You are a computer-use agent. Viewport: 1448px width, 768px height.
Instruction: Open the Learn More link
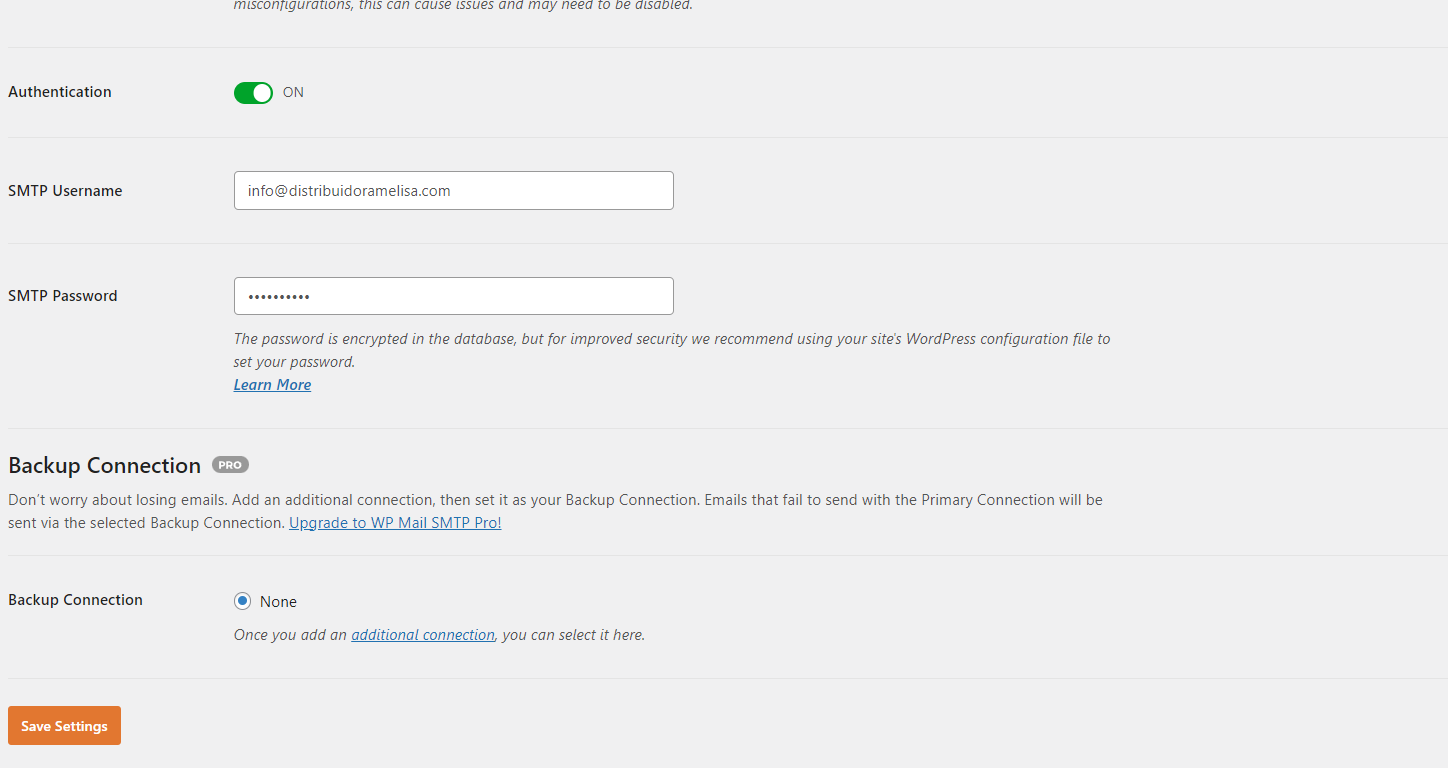click(272, 385)
